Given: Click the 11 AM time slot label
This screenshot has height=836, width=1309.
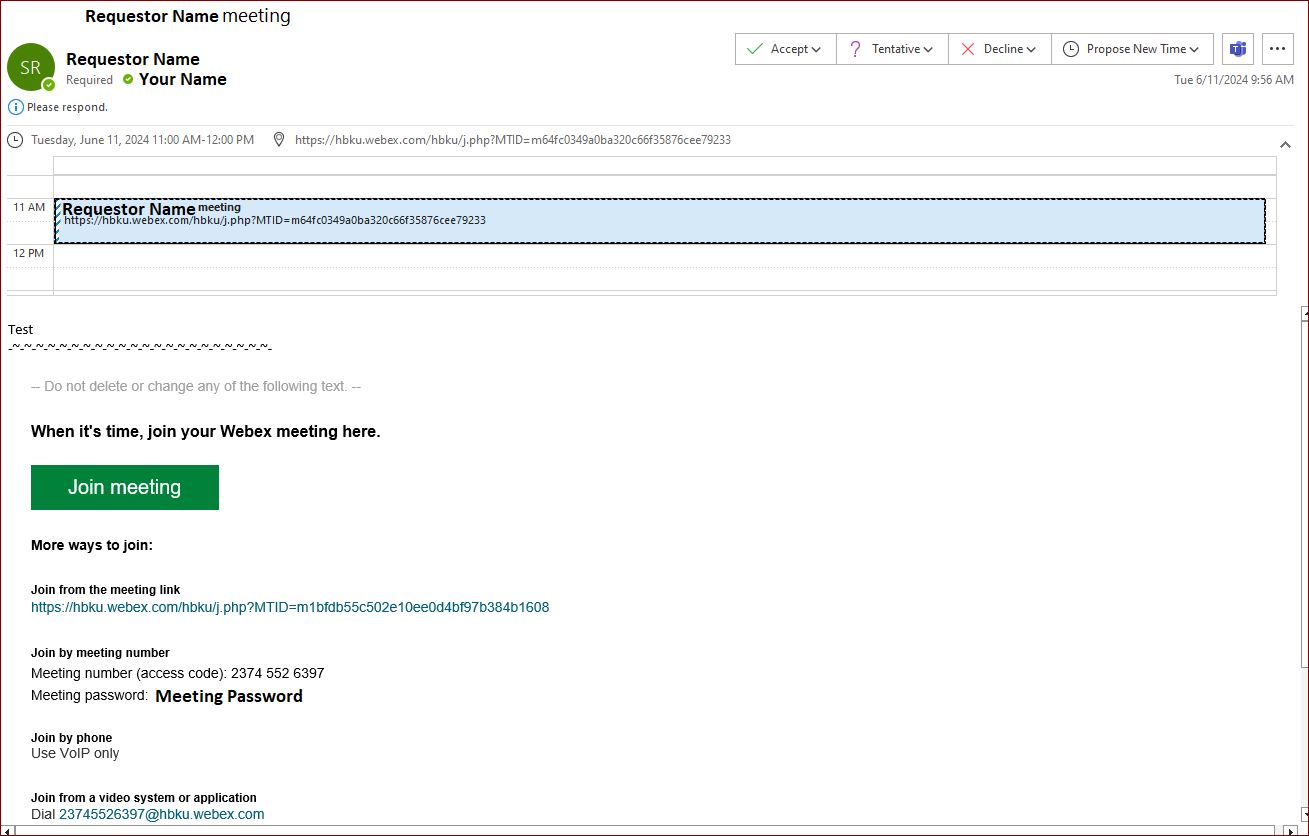Looking at the screenshot, I should tap(29, 207).
